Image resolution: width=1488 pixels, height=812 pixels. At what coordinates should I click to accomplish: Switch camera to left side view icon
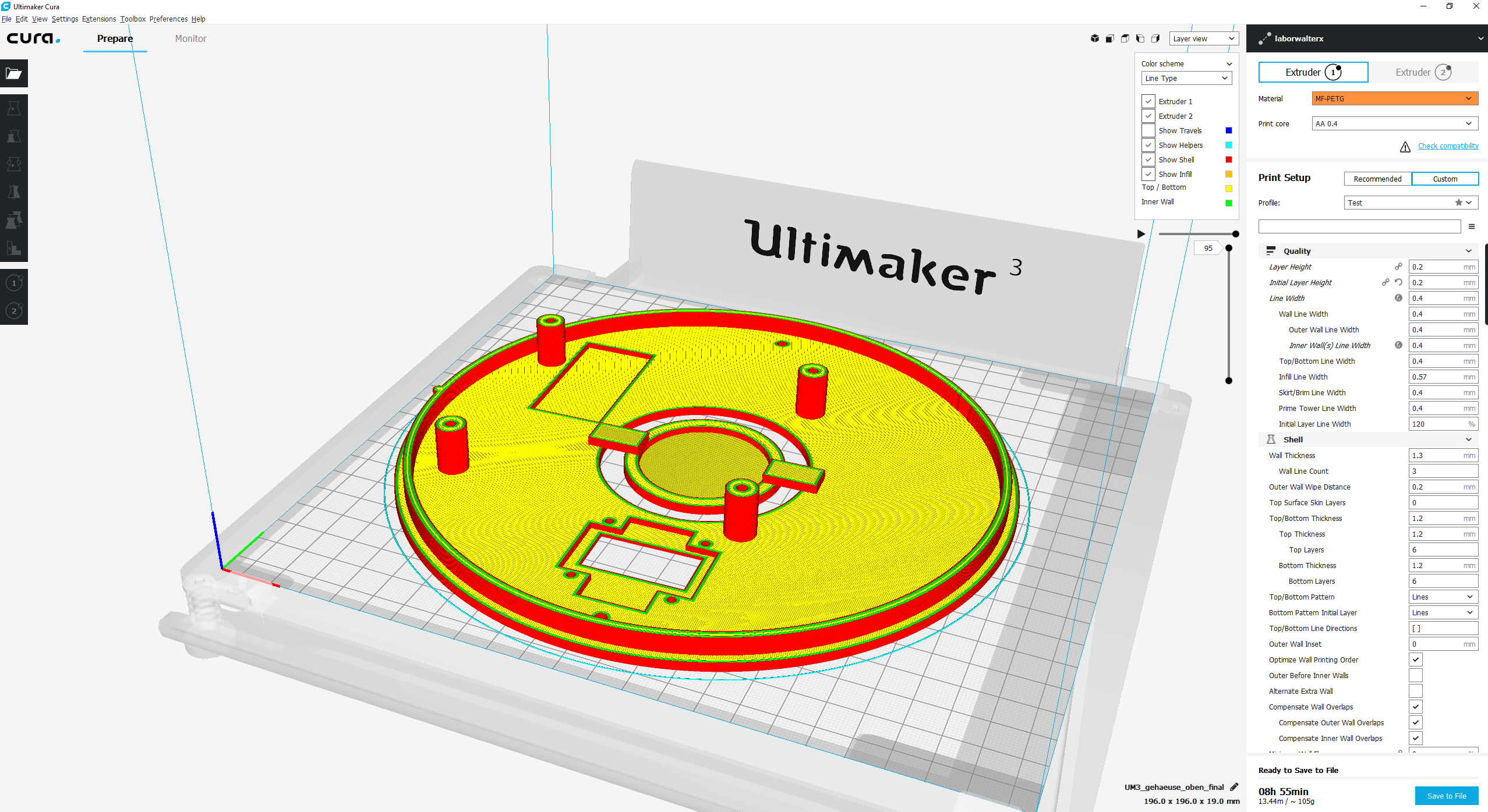click(1140, 38)
